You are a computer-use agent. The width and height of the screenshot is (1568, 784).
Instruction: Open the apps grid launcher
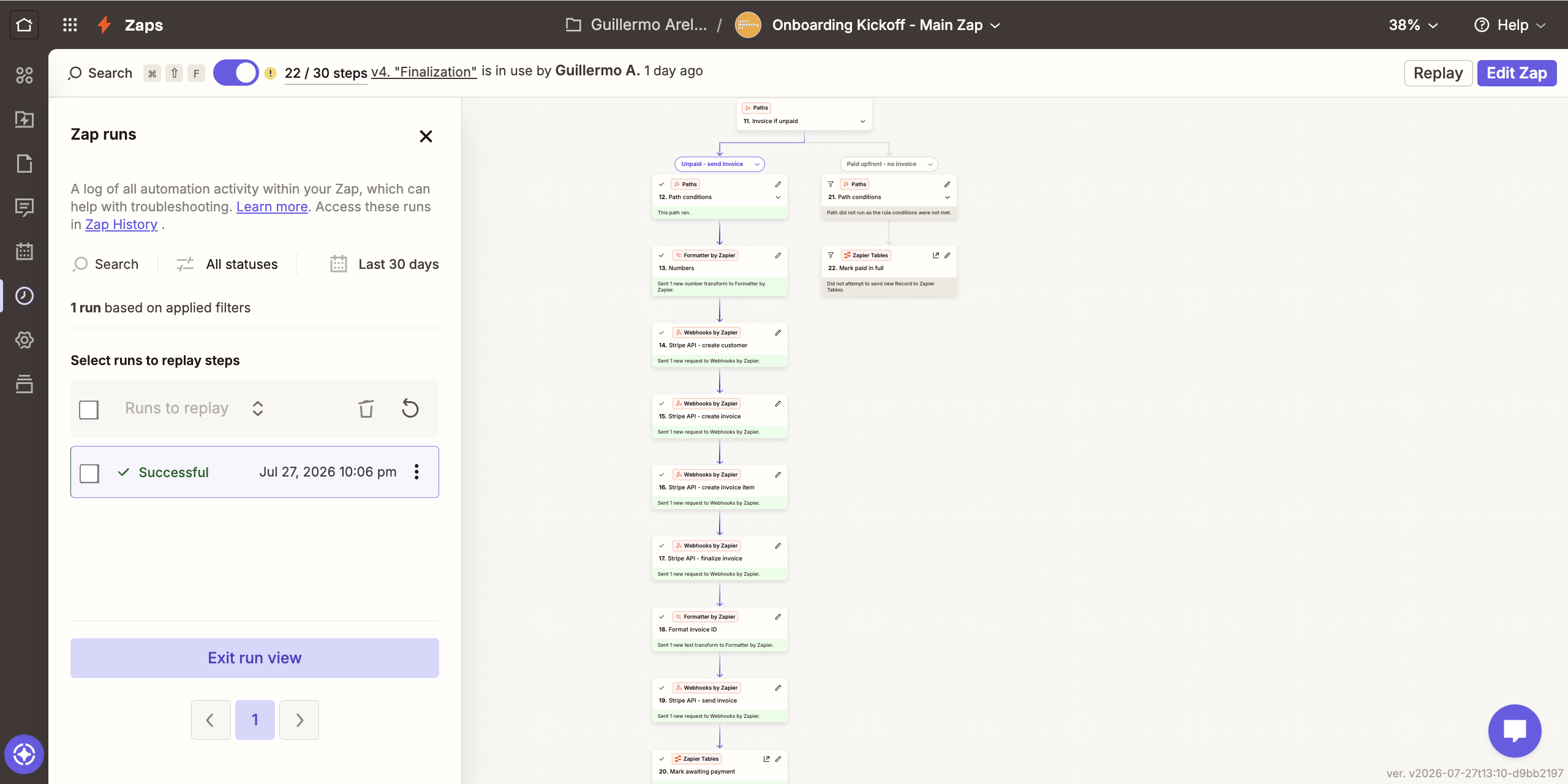(x=70, y=25)
